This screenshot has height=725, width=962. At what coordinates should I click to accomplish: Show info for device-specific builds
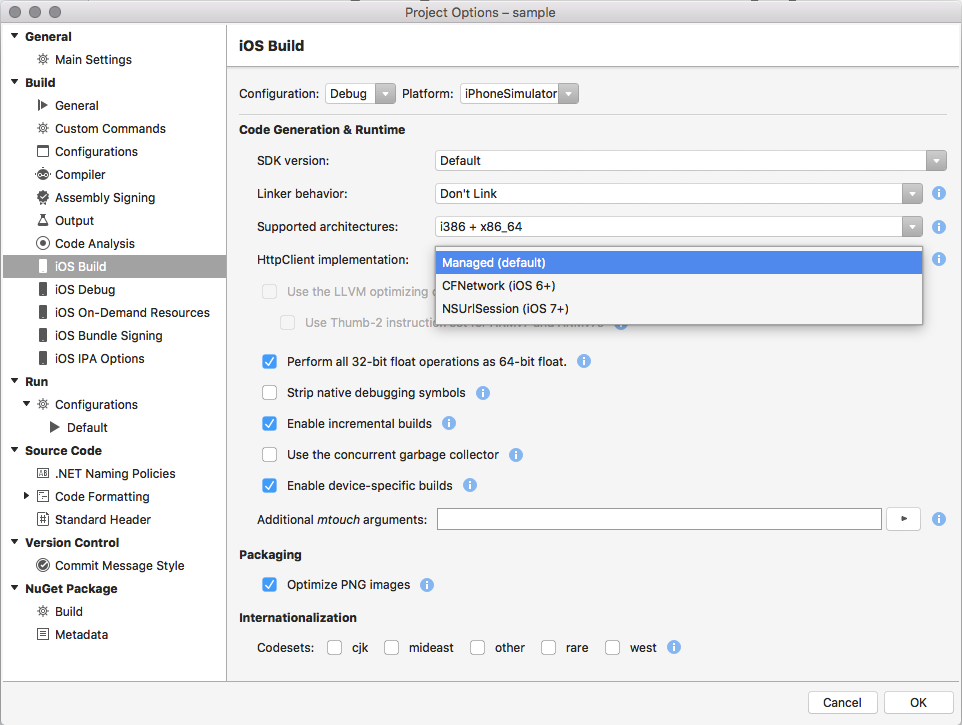click(x=470, y=485)
